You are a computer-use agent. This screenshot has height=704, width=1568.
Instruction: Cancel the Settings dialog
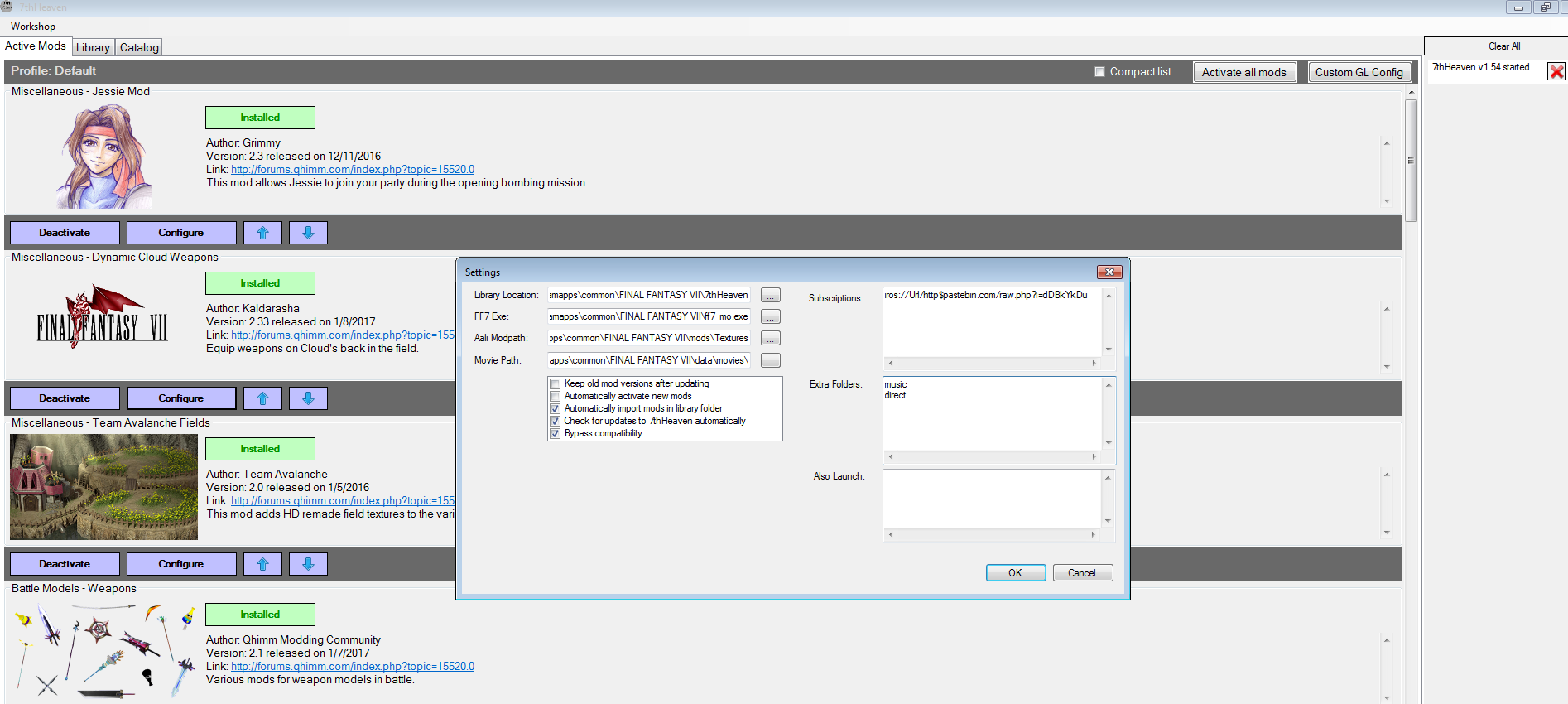1082,573
